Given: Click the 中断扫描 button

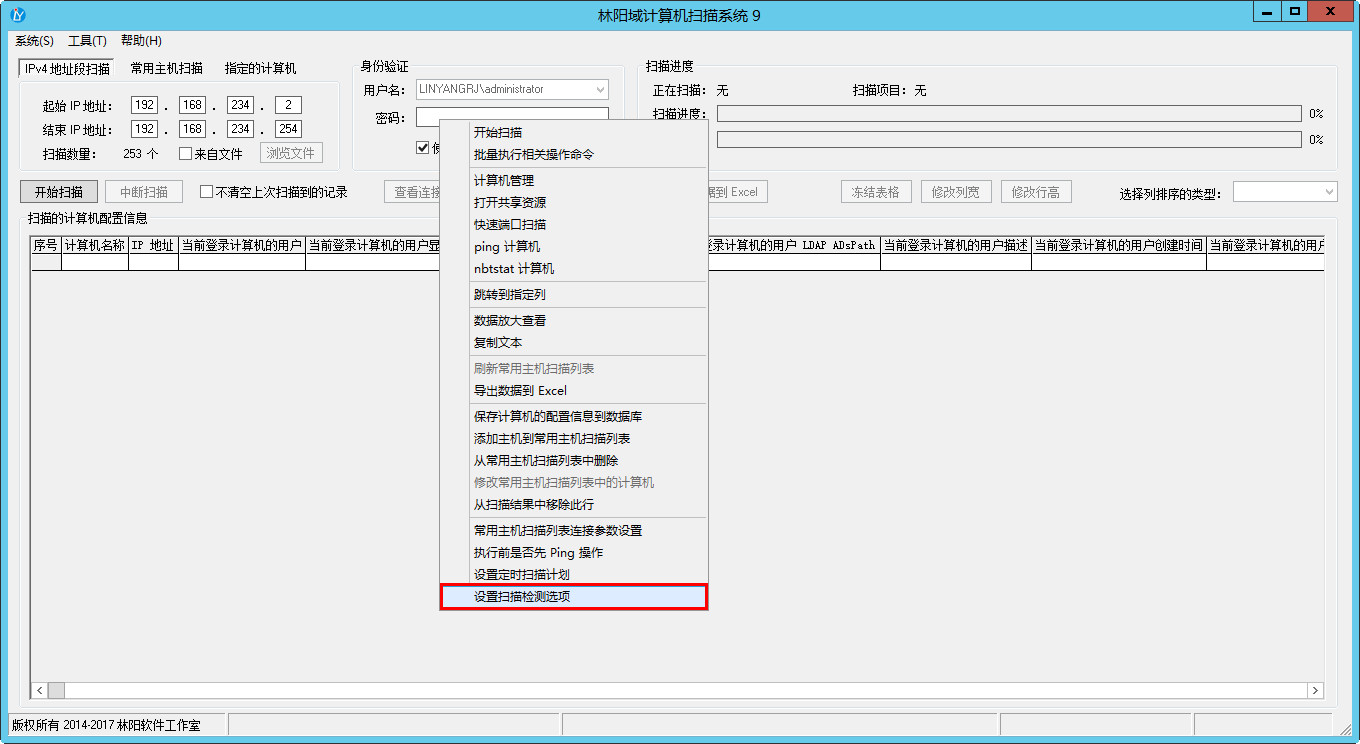Looking at the screenshot, I should pyautogui.click(x=144, y=192).
